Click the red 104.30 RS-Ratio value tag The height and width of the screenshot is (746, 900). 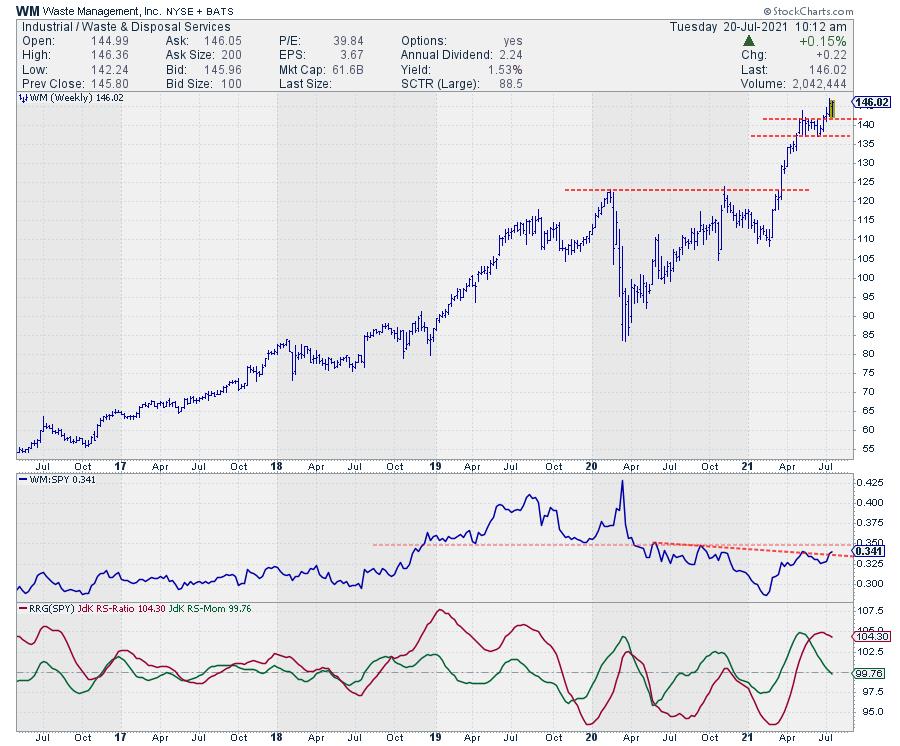pyautogui.click(x=868, y=636)
